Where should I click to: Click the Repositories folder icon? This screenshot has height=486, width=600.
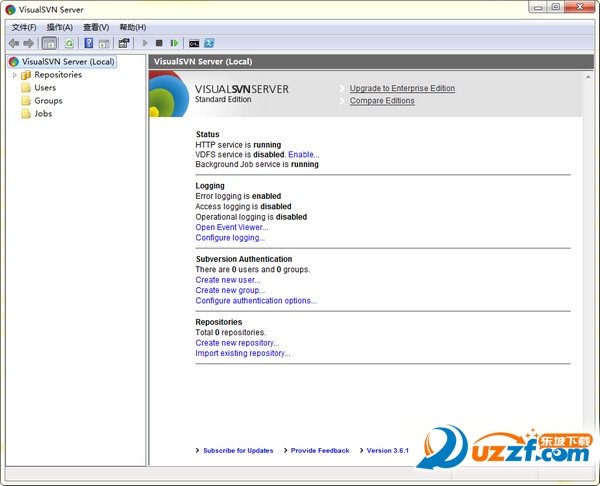tap(26, 75)
